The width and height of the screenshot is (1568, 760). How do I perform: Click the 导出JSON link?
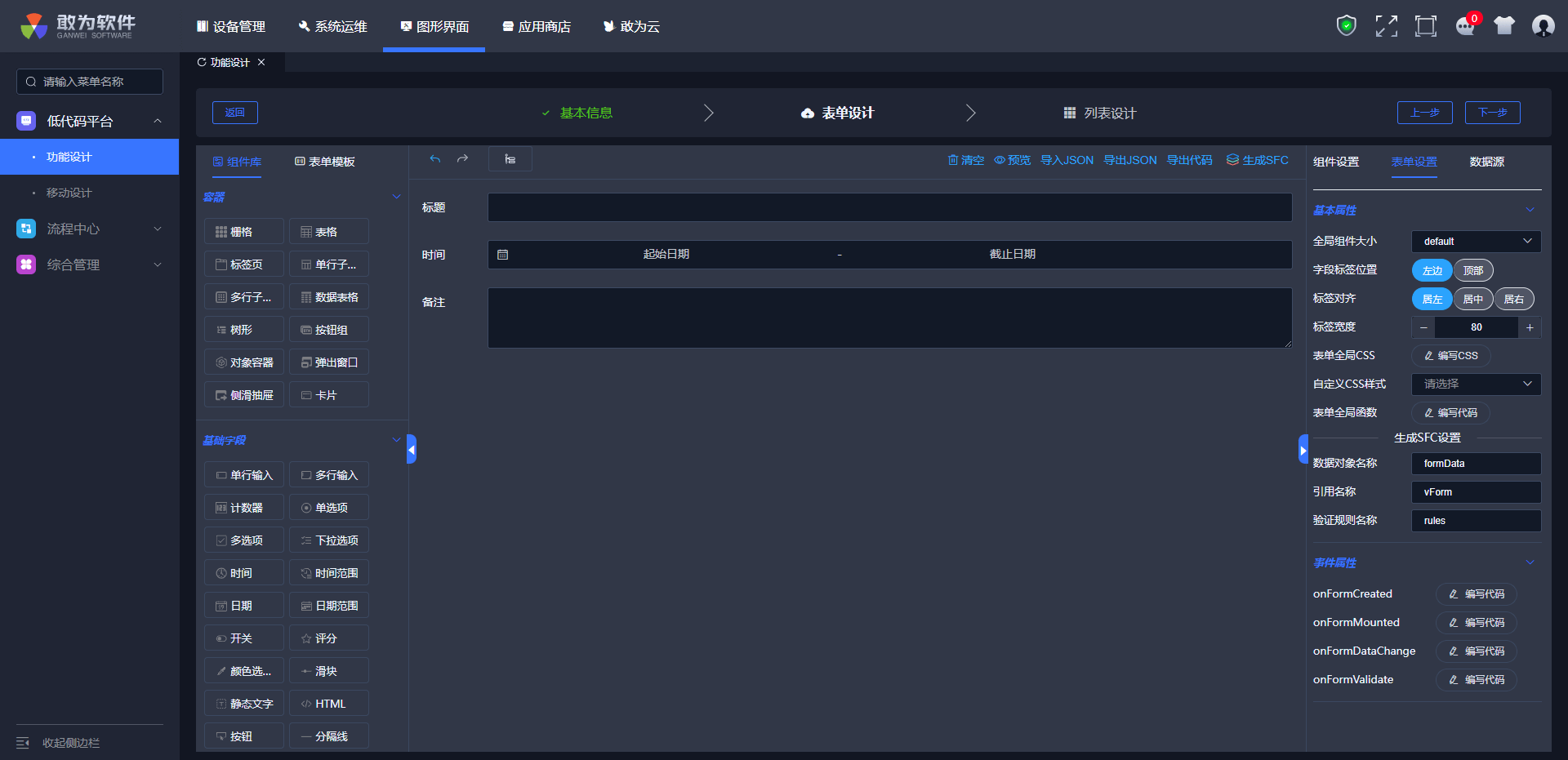pos(1130,160)
